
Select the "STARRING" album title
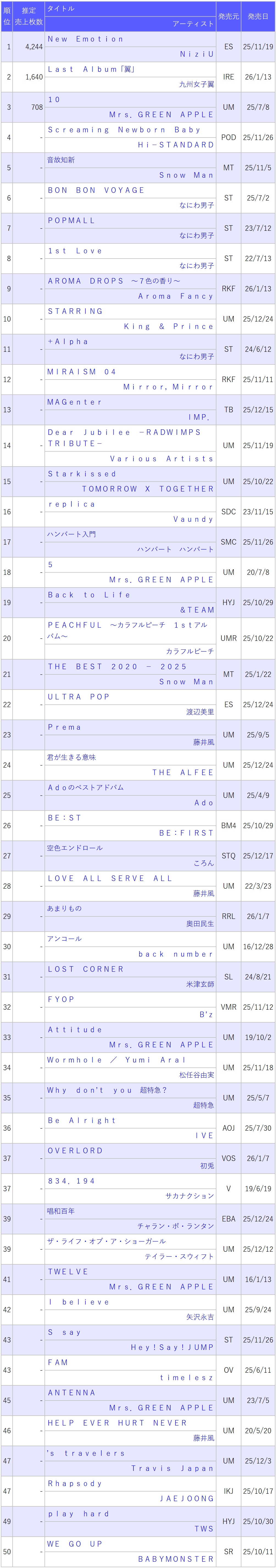click(75, 311)
